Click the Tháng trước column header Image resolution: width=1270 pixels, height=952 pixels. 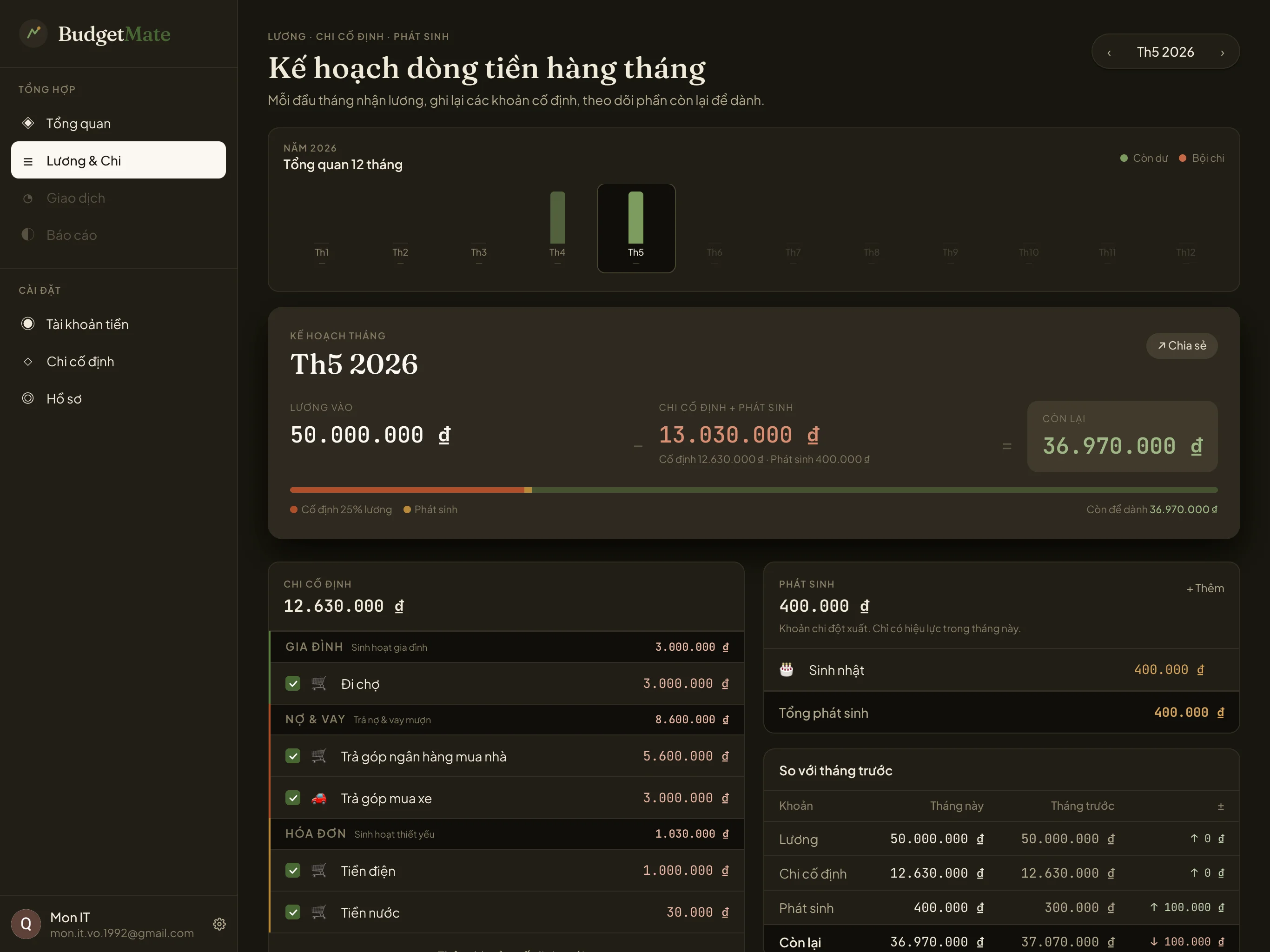(1082, 806)
